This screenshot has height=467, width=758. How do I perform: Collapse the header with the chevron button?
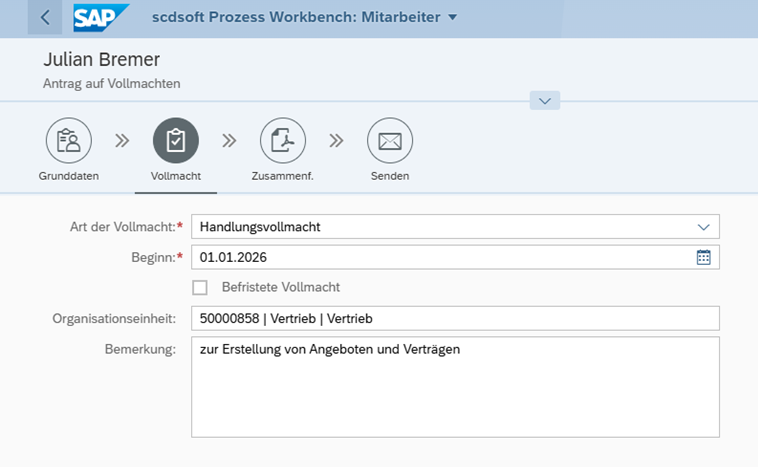click(x=545, y=101)
